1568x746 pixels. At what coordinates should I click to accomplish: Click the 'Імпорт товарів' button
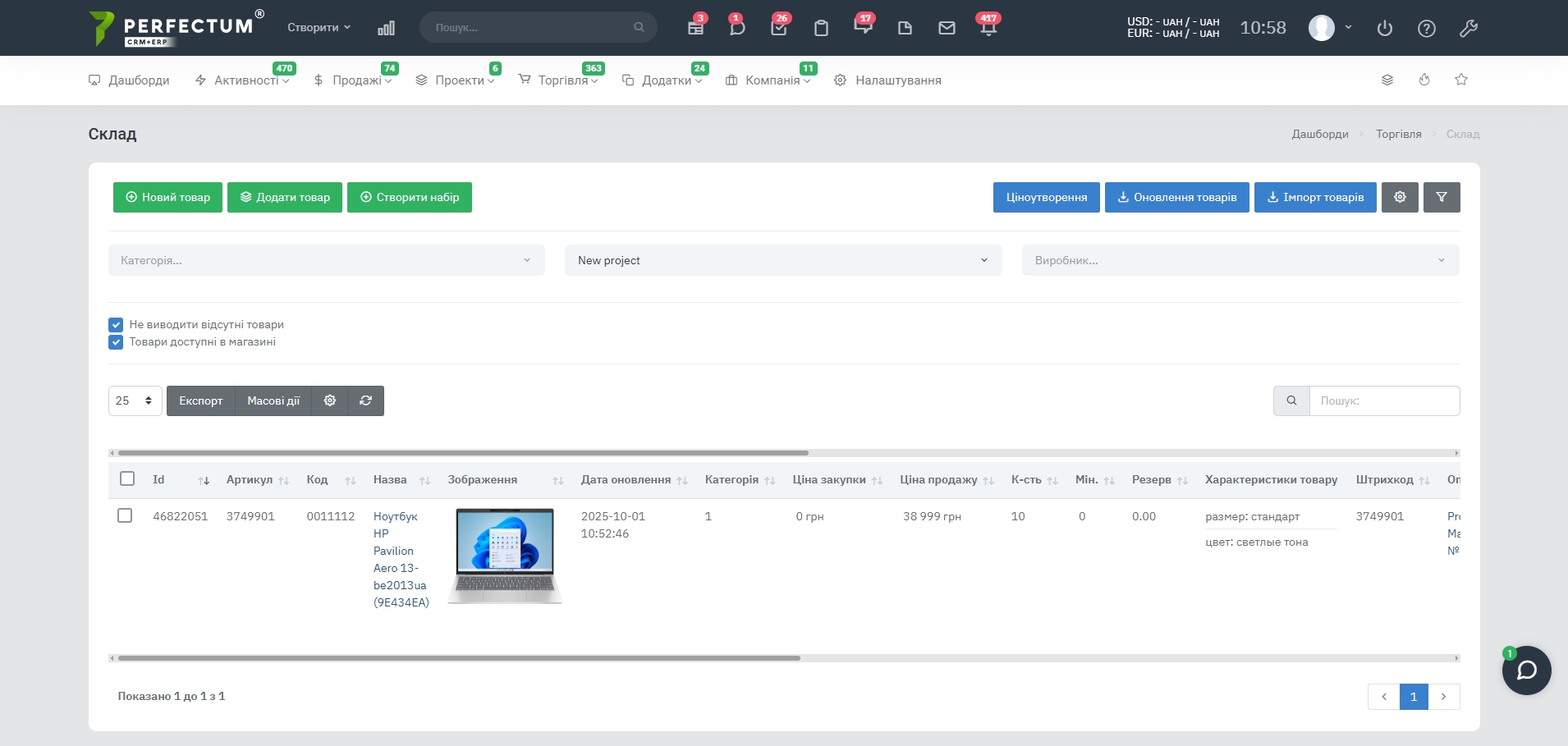point(1315,197)
